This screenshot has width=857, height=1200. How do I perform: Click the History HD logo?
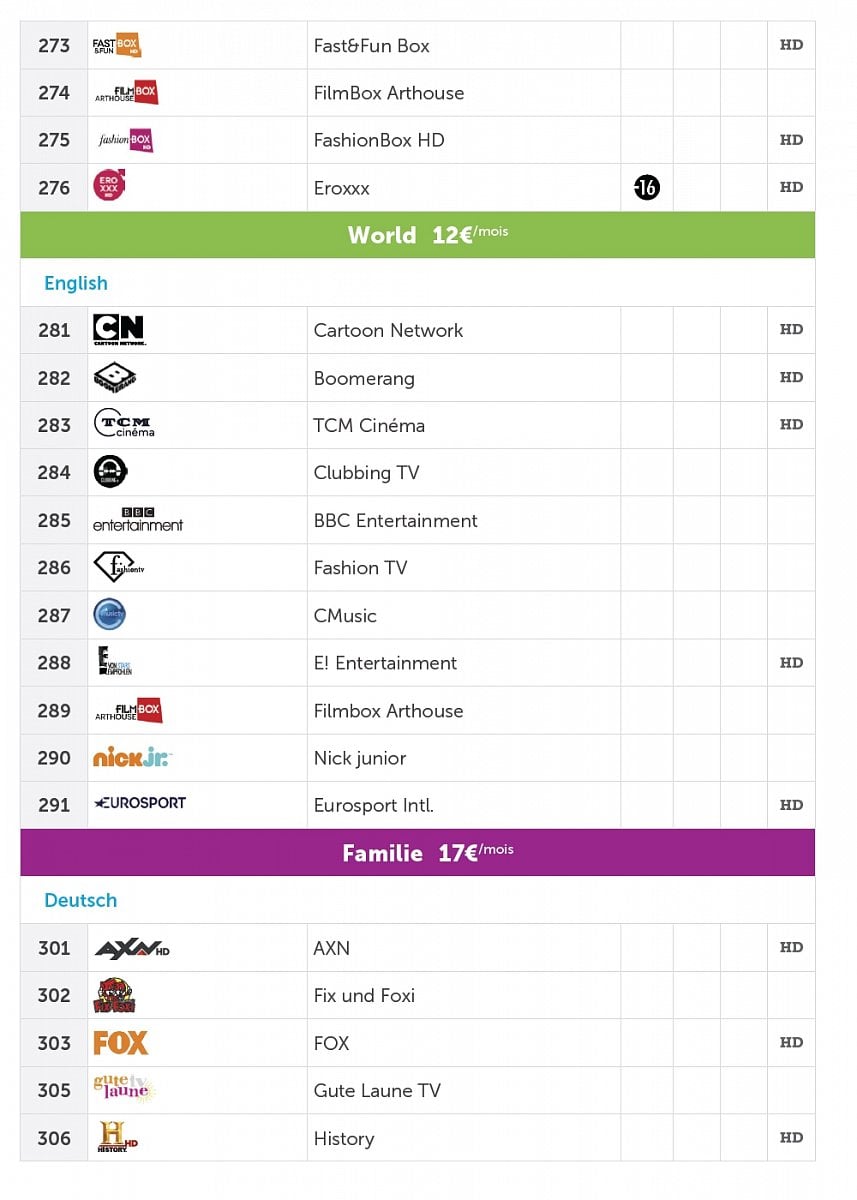116,1138
